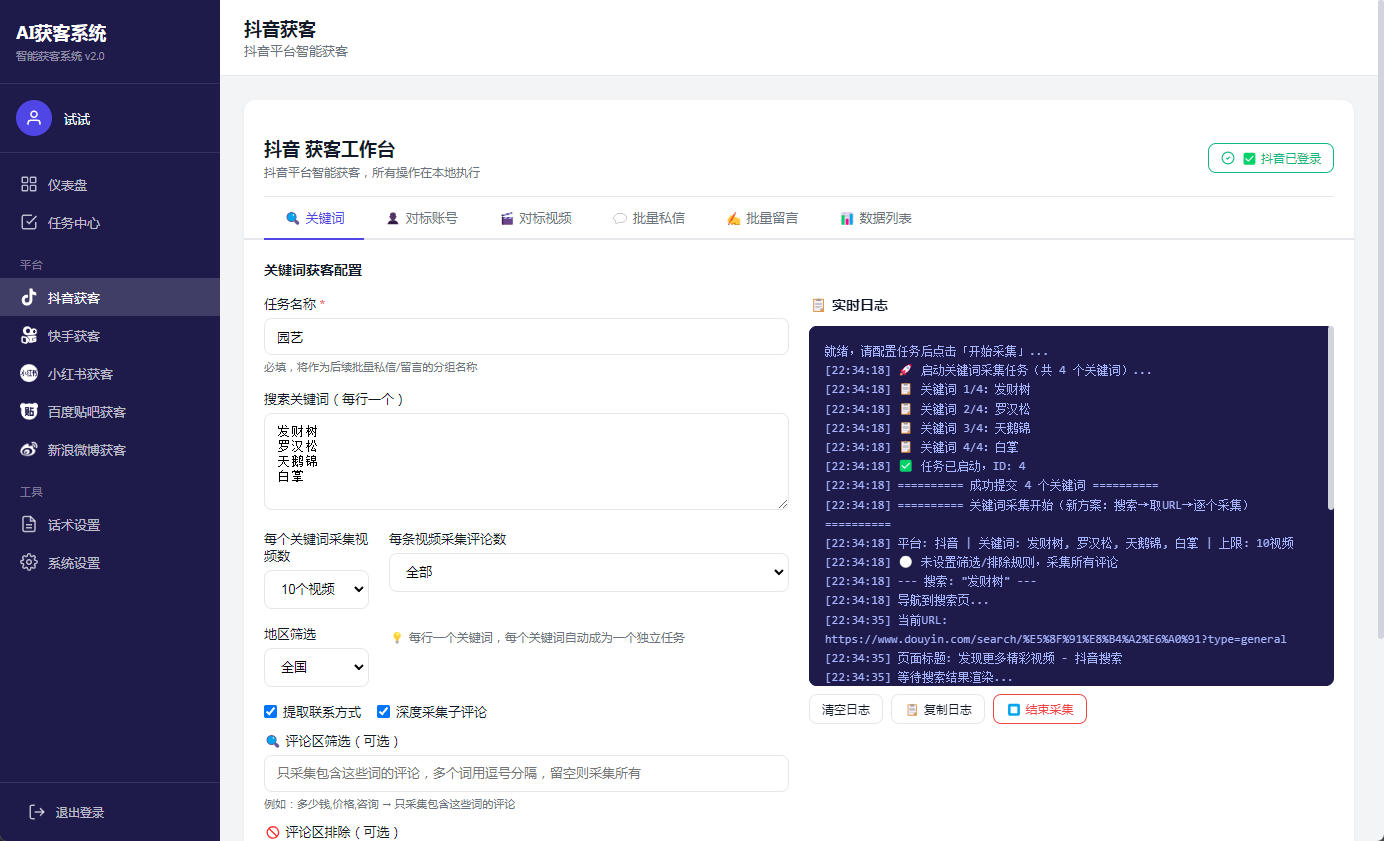
Task: Click the AI获客系统 title in sidebar
Action: [x=61, y=33]
